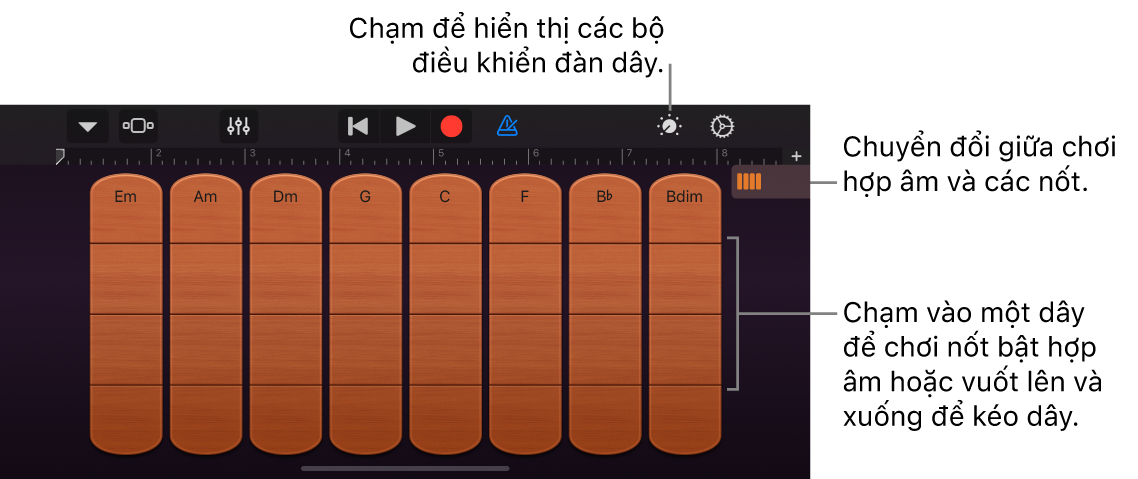Tap the Bdim chord strip
Viewport: 1138px width, 479px height.
[x=684, y=314]
